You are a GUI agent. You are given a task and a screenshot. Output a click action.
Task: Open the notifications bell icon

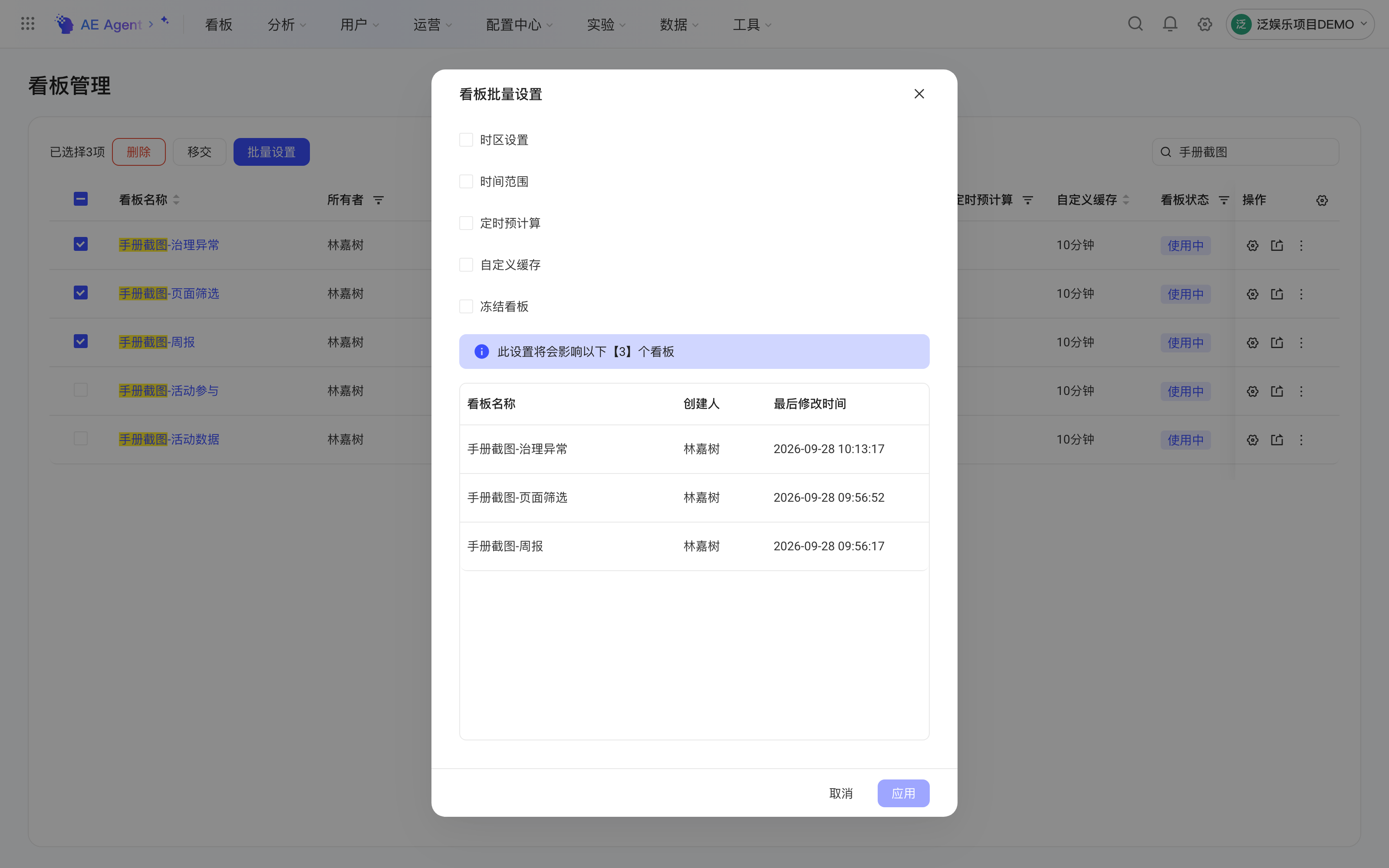[x=1170, y=24]
